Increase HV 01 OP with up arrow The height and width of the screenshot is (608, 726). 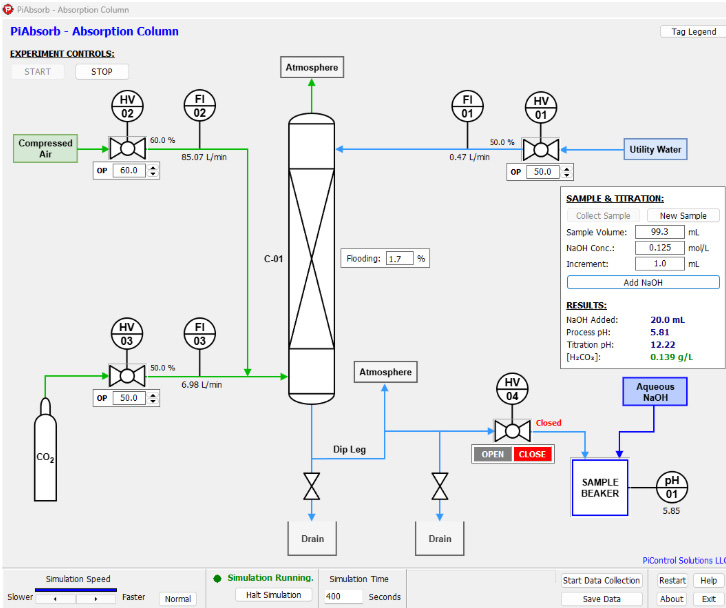[x=567, y=169]
